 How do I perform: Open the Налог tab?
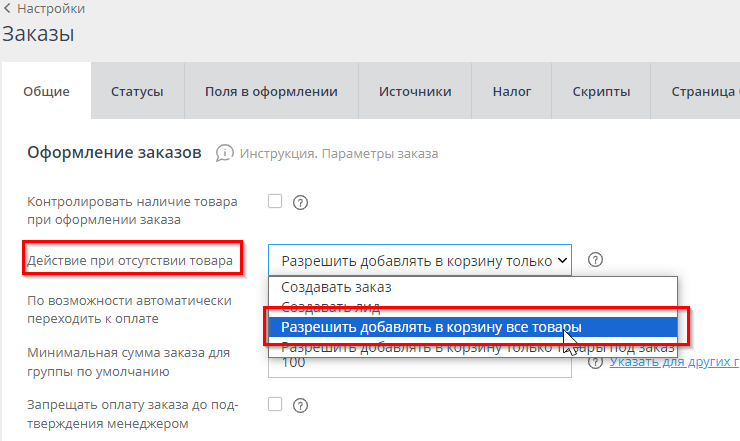511,92
